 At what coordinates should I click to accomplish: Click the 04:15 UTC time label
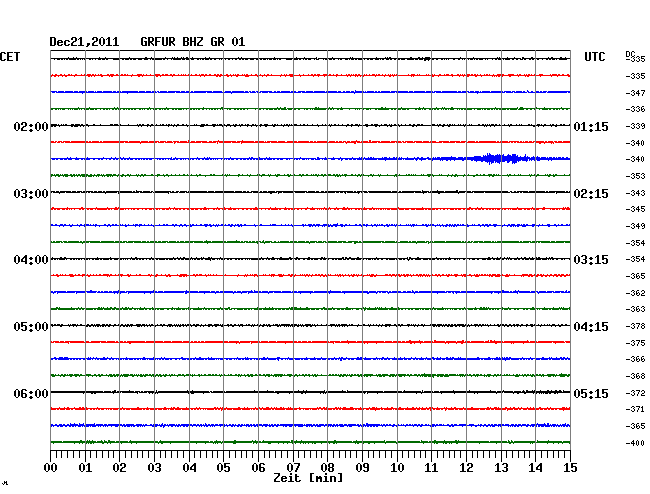tap(591, 327)
